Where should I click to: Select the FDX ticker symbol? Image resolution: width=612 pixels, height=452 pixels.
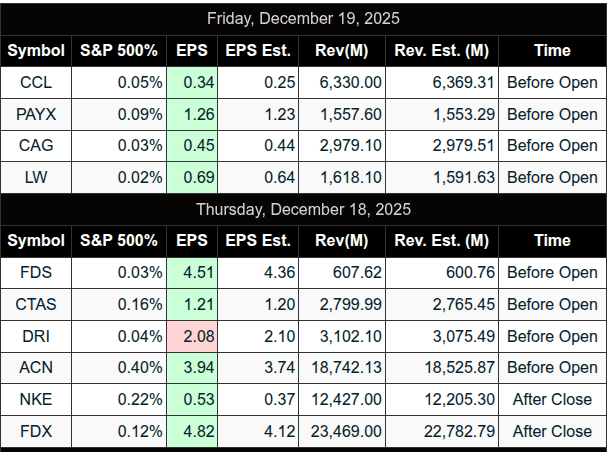36,432
